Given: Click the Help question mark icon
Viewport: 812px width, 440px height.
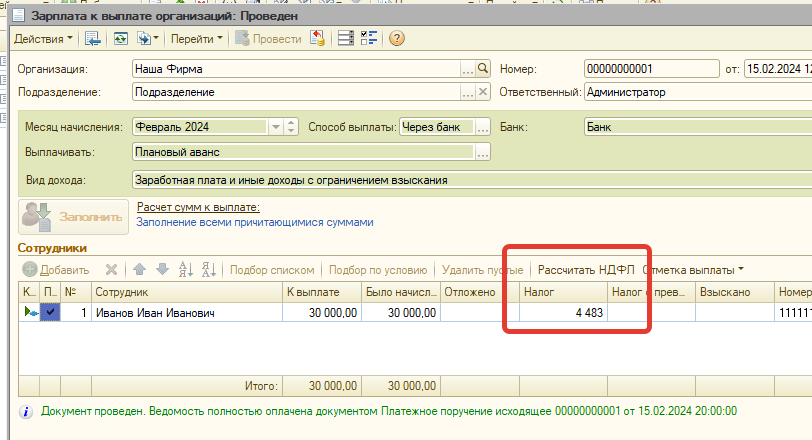Looking at the screenshot, I should coord(396,39).
